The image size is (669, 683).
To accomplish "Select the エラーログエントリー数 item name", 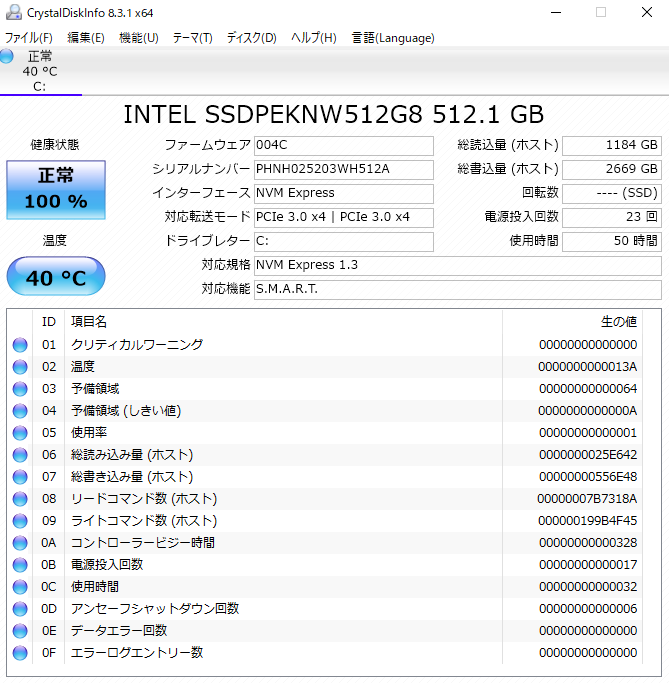I will (137, 653).
